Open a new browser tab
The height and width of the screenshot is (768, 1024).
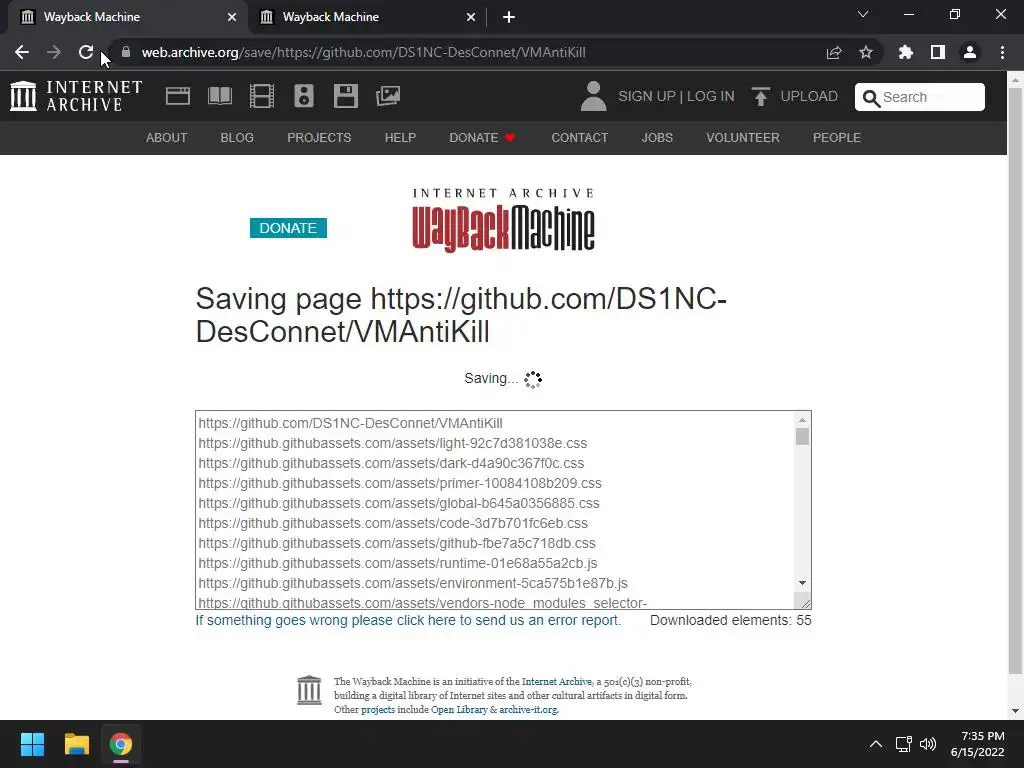(x=509, y=17)
